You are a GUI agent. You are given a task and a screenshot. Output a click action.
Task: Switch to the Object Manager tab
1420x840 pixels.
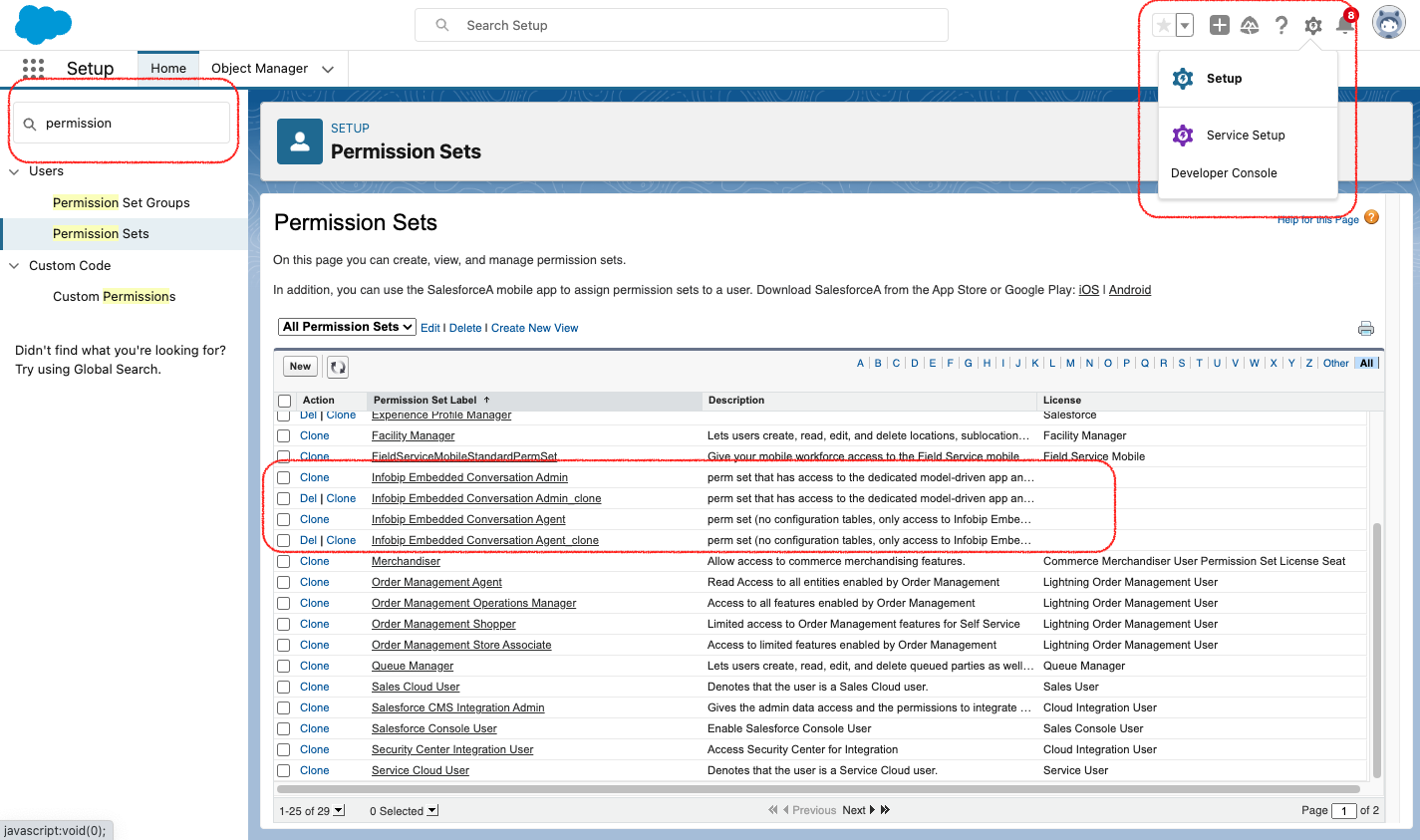(259, 69)
